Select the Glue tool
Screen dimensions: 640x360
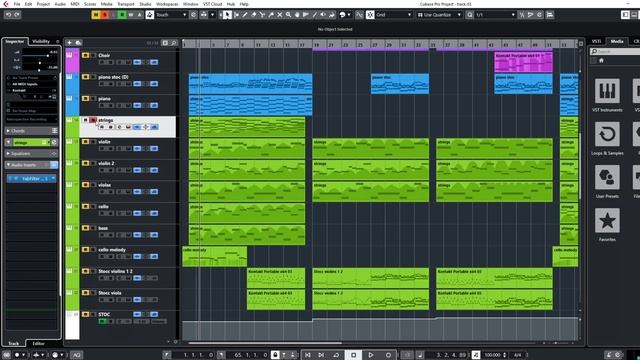click(x=271, y=15)
